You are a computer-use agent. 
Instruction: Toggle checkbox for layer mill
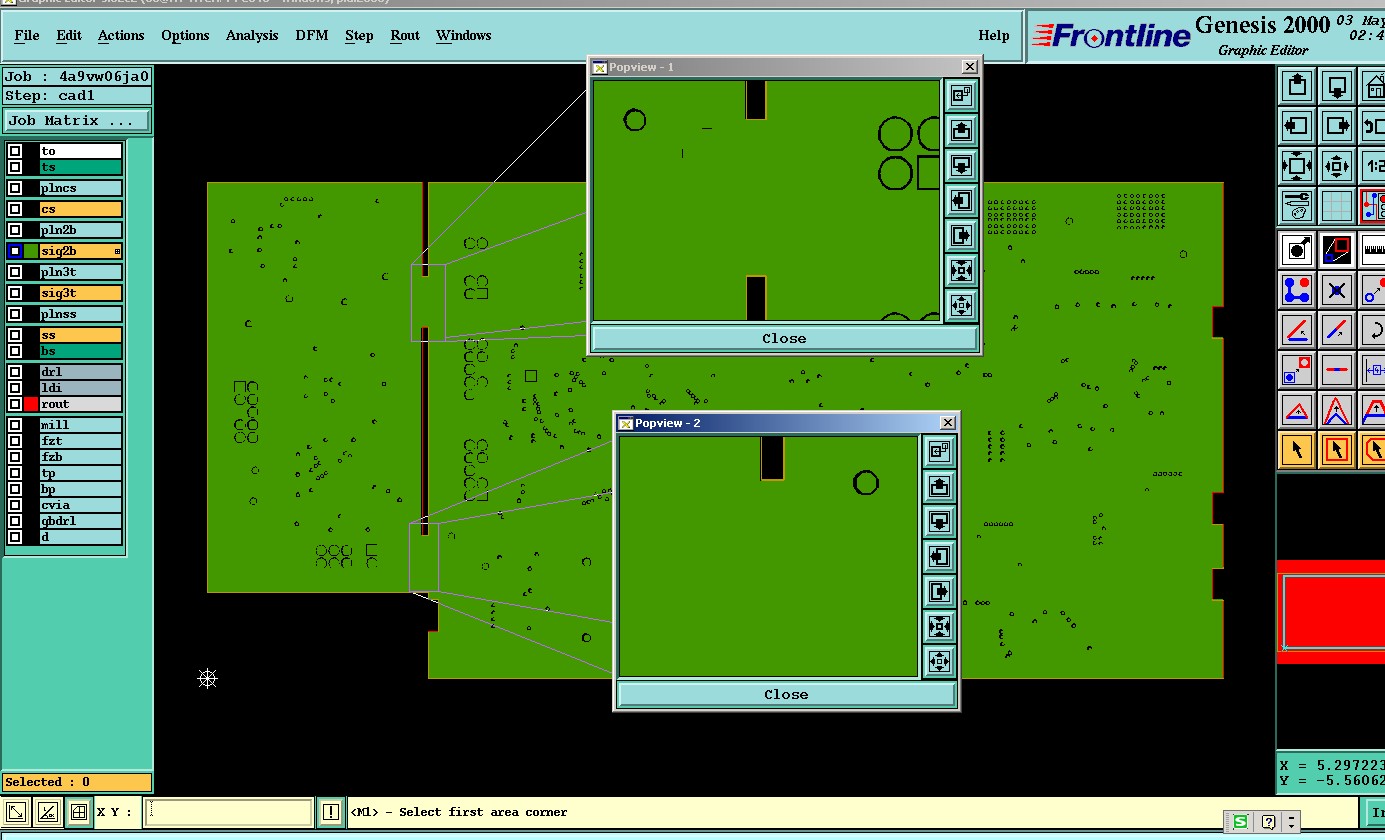15,425
